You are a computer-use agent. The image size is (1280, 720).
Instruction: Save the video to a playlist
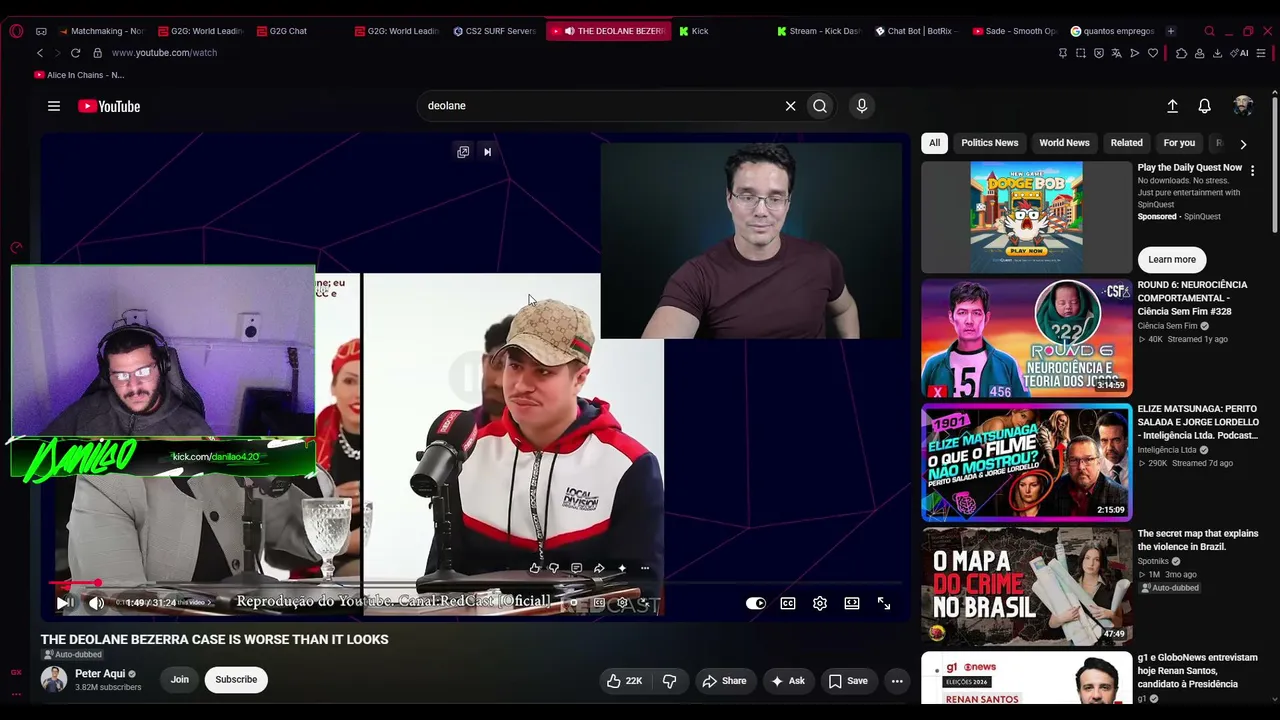(848, 681)
